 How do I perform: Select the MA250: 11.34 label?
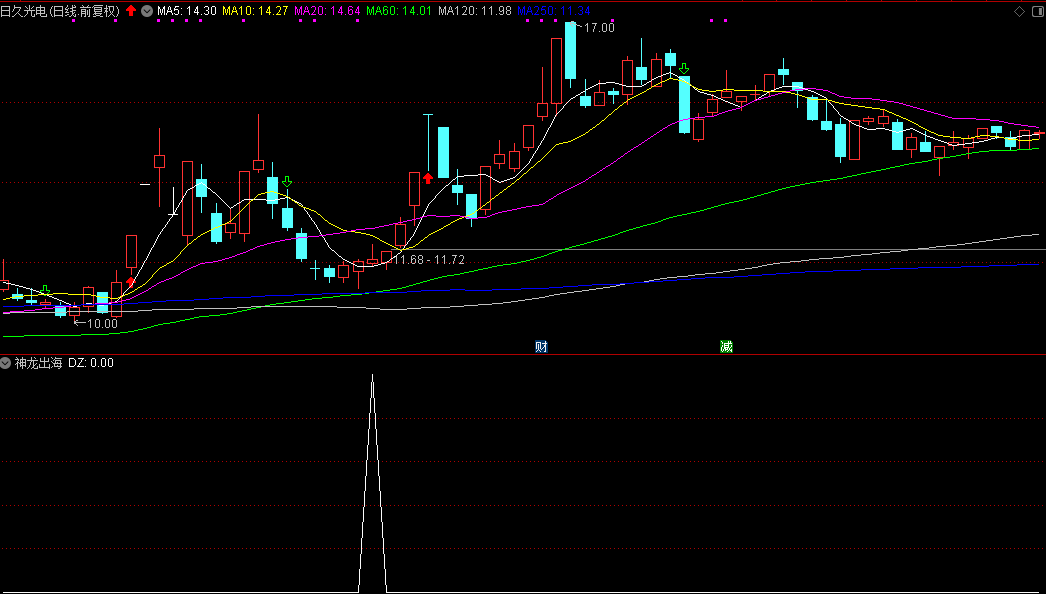[x=554, y=11]
